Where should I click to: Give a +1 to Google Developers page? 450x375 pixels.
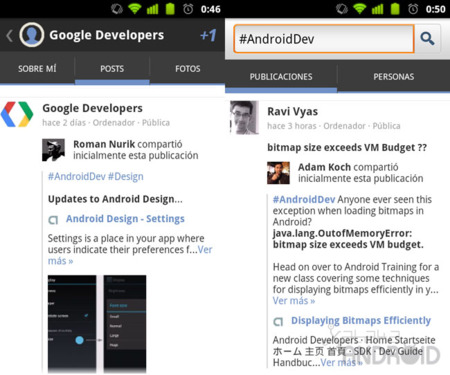[x=208, y=35]
